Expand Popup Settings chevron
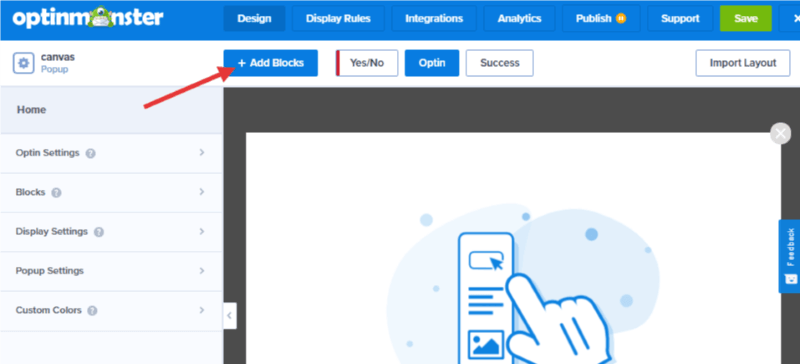Viewport: 800px width, 364px height. [202, 271]
